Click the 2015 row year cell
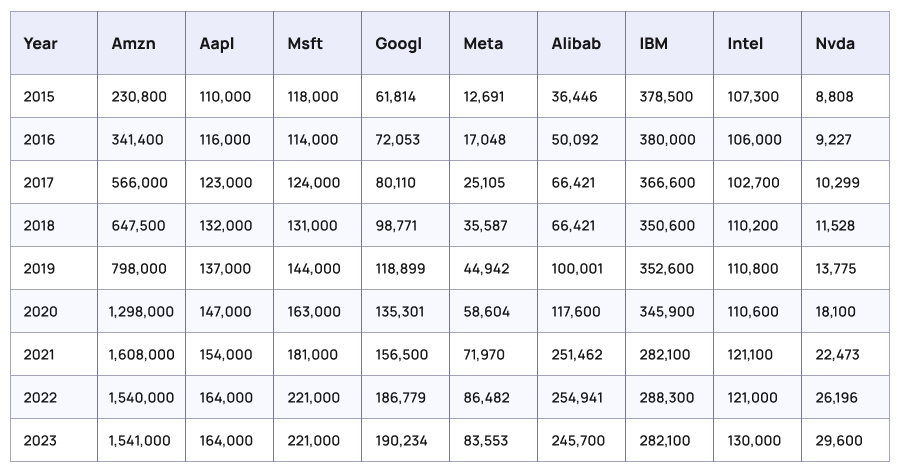The width and height of the screenshot is (900, 473). [40, 97]
